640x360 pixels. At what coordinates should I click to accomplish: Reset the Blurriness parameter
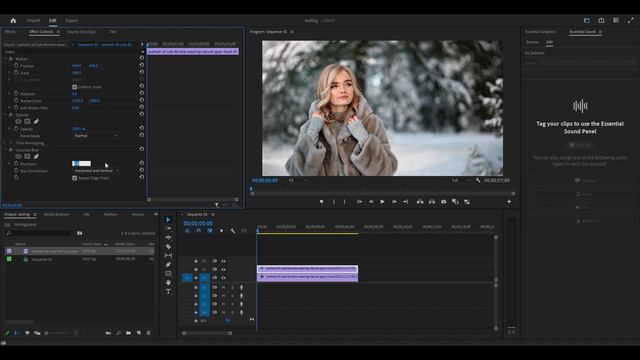point(142,163)
